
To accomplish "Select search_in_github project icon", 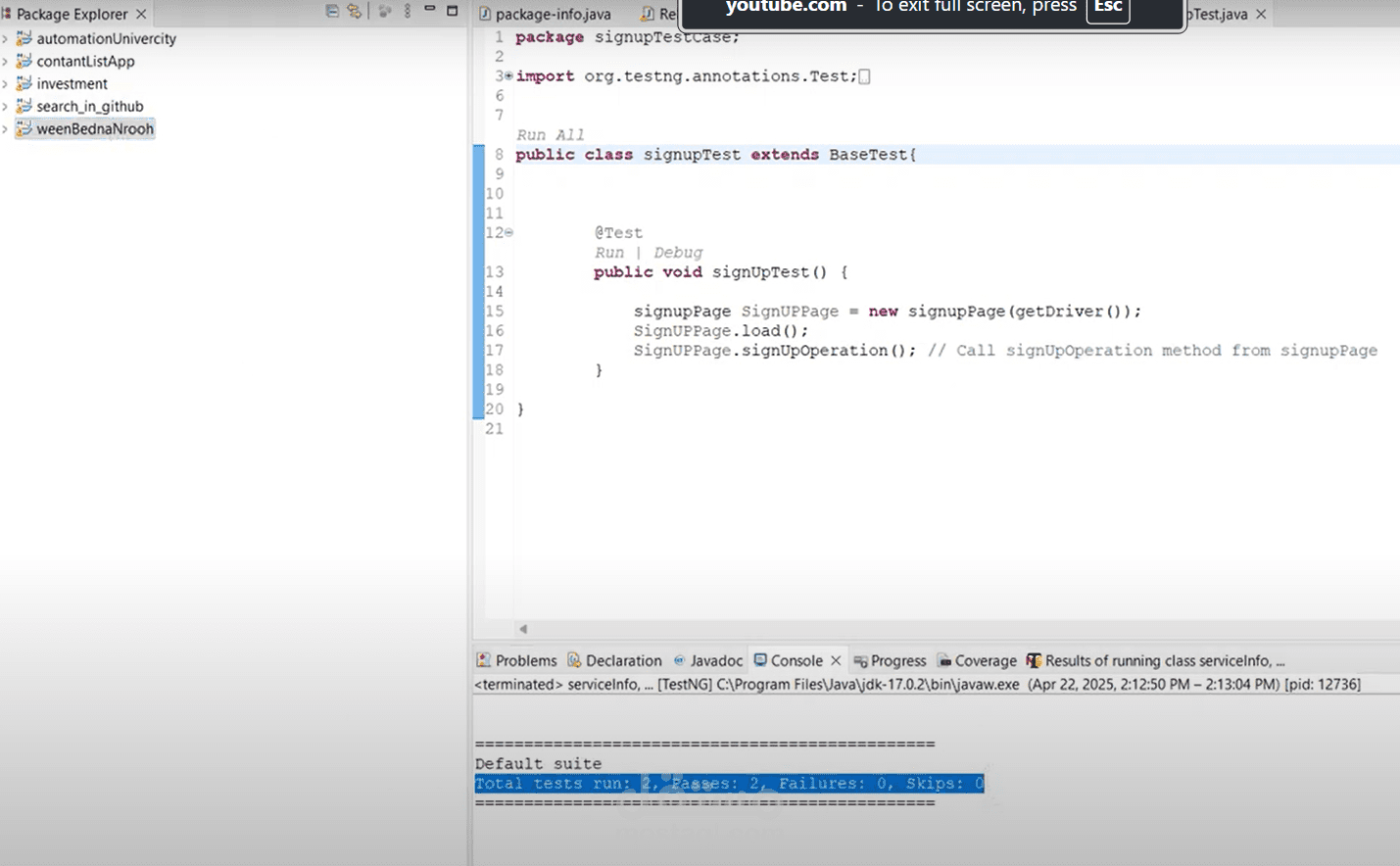I will tap(24, 106).
